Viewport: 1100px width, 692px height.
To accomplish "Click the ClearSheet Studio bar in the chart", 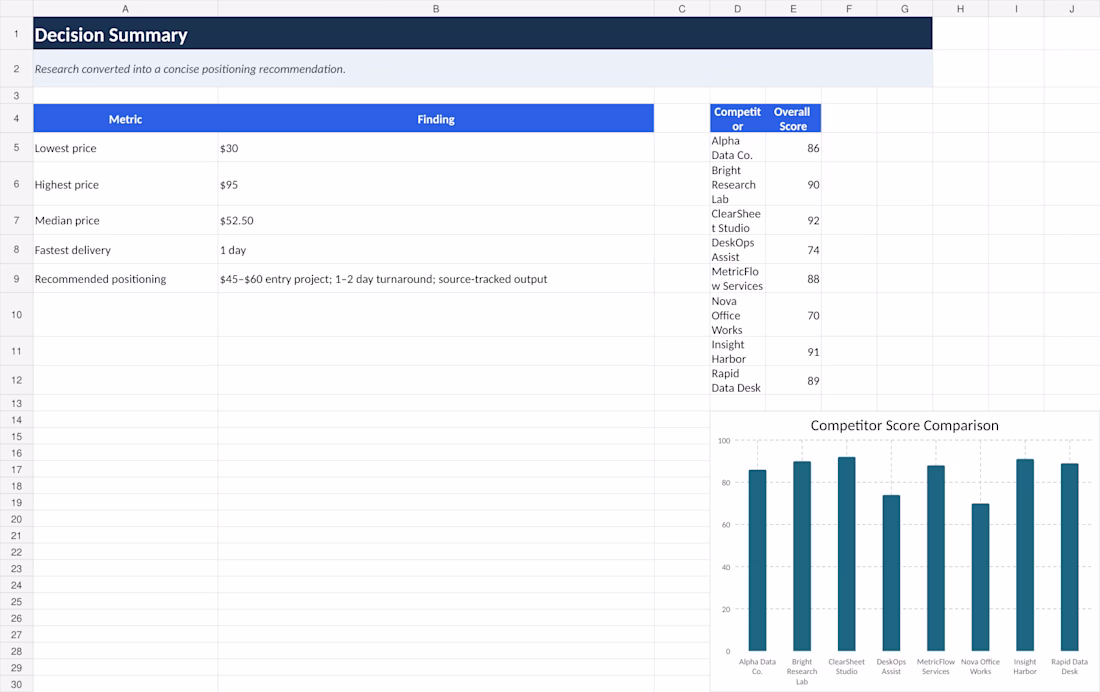I will (847, 554).
